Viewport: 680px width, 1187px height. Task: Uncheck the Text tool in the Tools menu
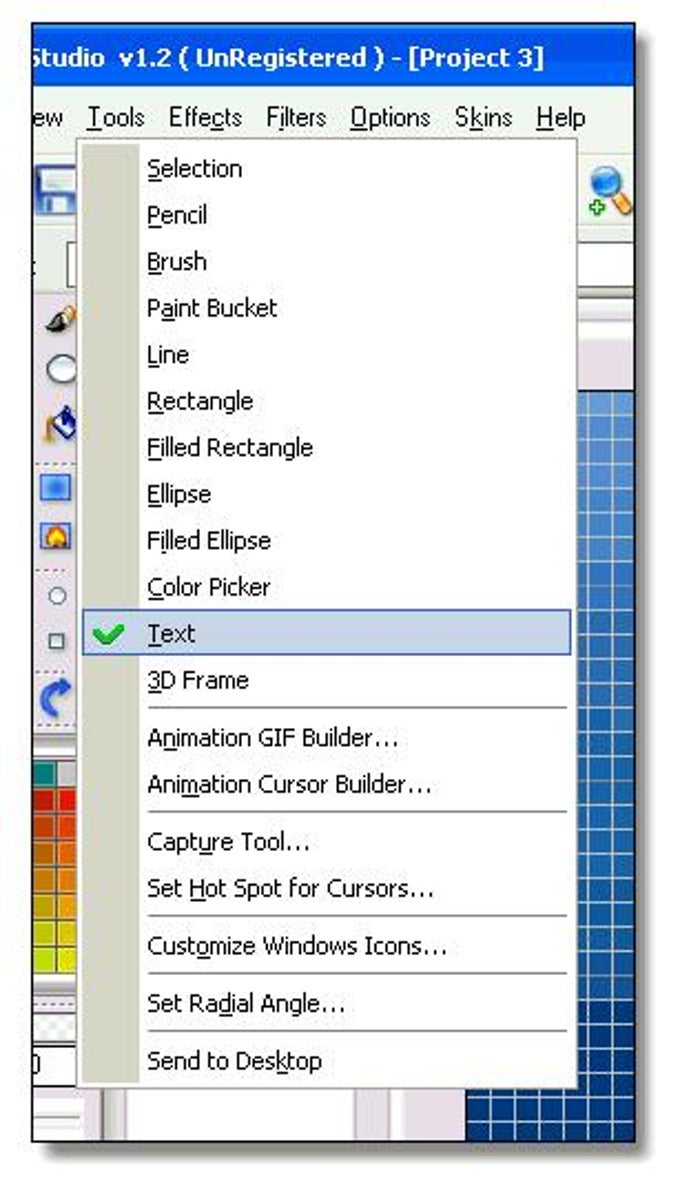tap(172, 633)
